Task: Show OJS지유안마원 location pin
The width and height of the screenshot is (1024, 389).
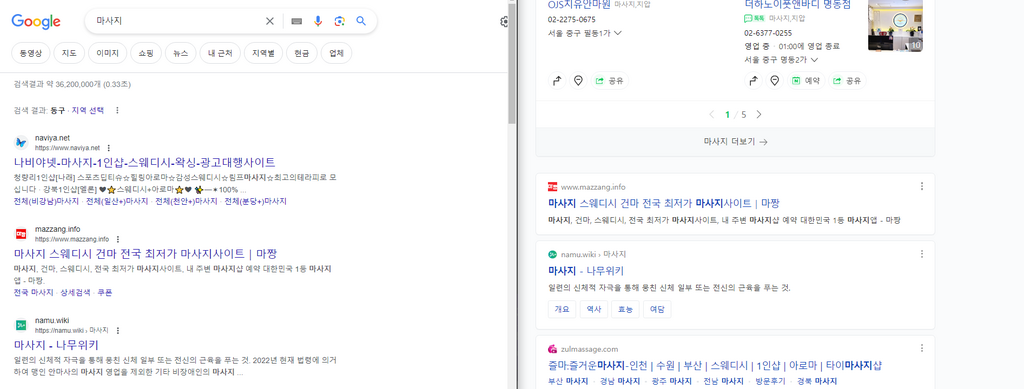Action: [x=578, y=81]
